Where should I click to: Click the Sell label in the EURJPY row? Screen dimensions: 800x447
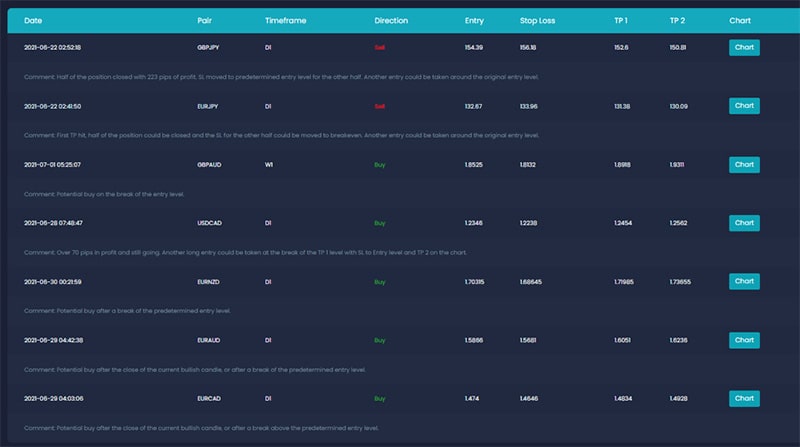[x=379, y=106]
